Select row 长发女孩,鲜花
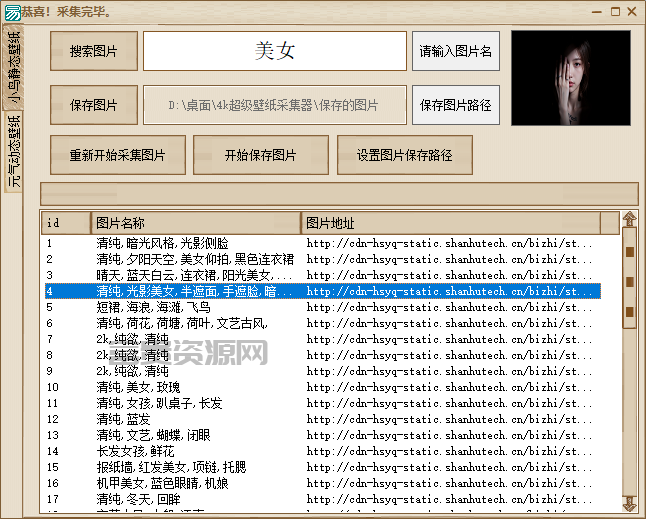The width and height of the screenshot is (646, 519). 323,451
